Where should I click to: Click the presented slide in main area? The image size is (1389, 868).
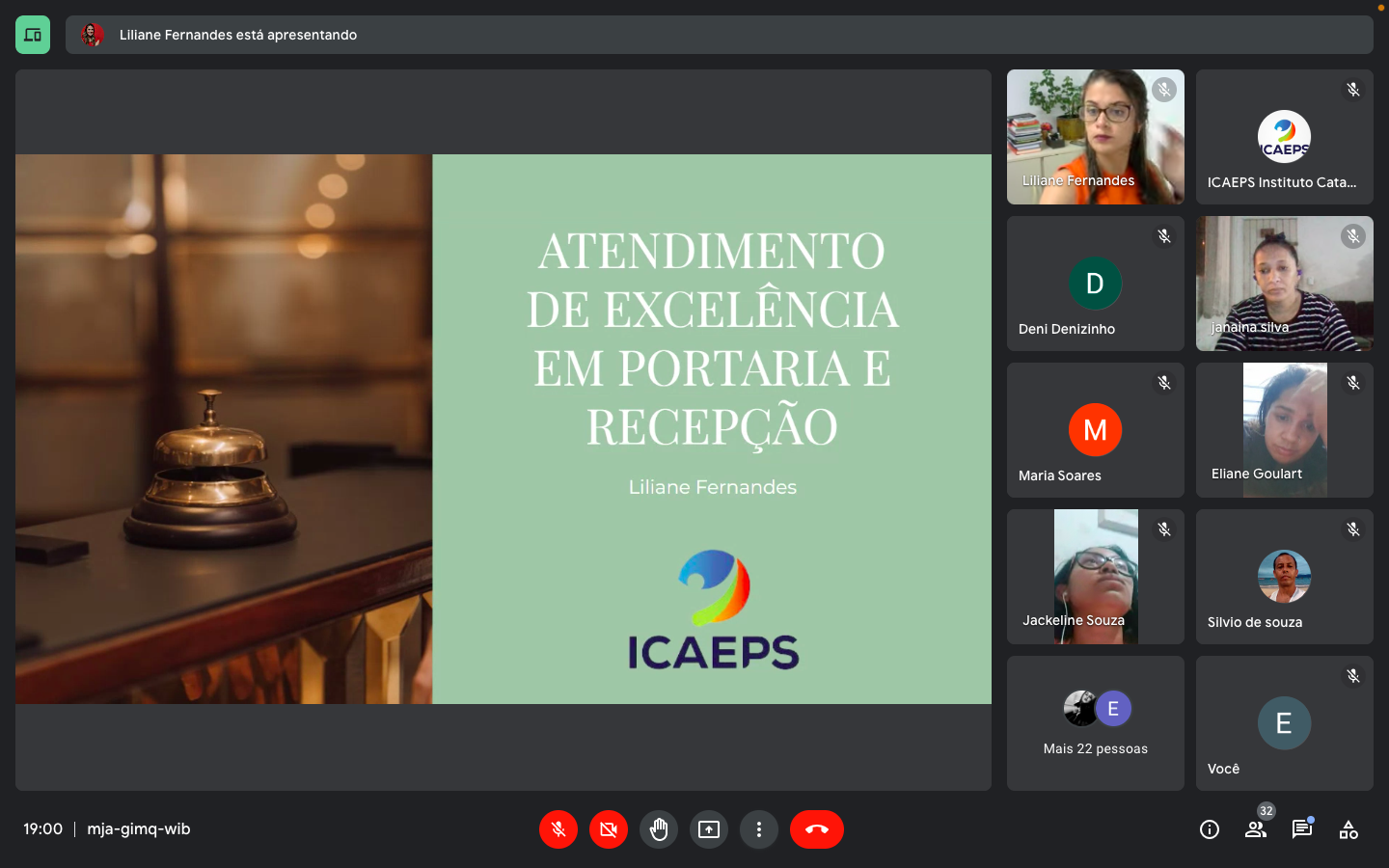pos(504,429)
